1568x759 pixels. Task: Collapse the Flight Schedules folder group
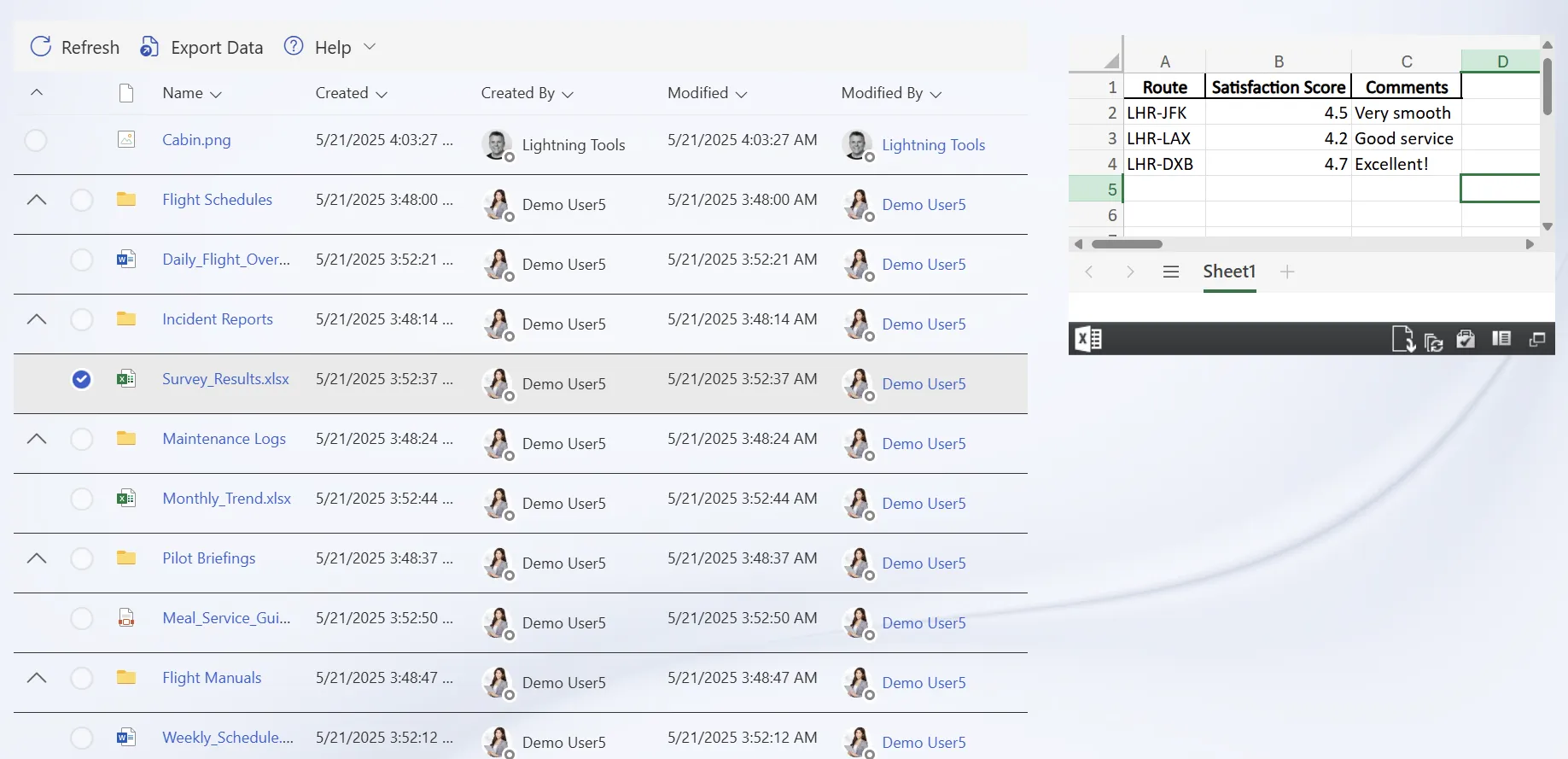tap(37, 200)
